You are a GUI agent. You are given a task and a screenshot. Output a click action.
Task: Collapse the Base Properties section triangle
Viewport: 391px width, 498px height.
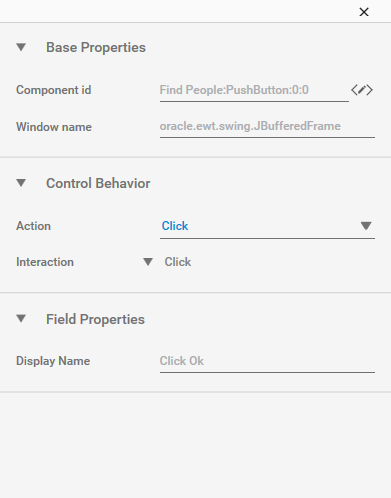(21, 47)
